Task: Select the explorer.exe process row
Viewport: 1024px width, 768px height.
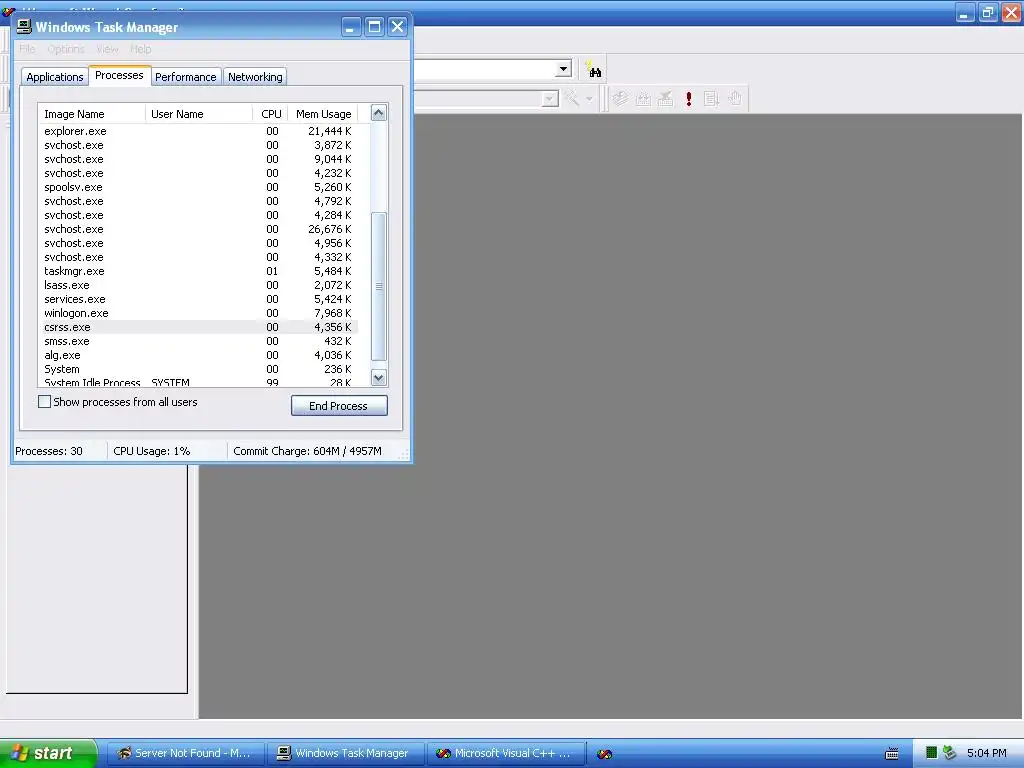Action: [x=198, y=131]
